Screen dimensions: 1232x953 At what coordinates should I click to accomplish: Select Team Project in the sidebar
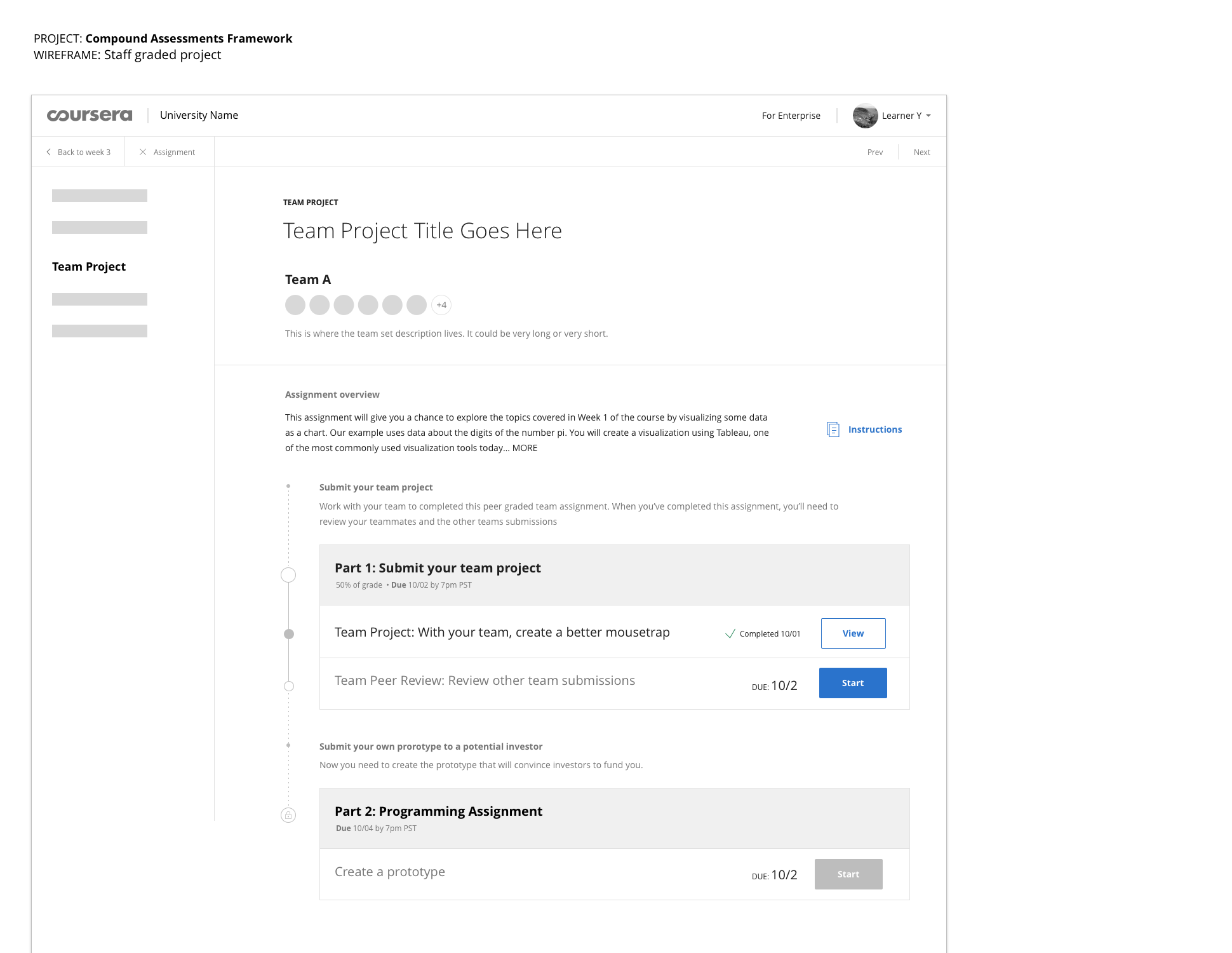89,267
